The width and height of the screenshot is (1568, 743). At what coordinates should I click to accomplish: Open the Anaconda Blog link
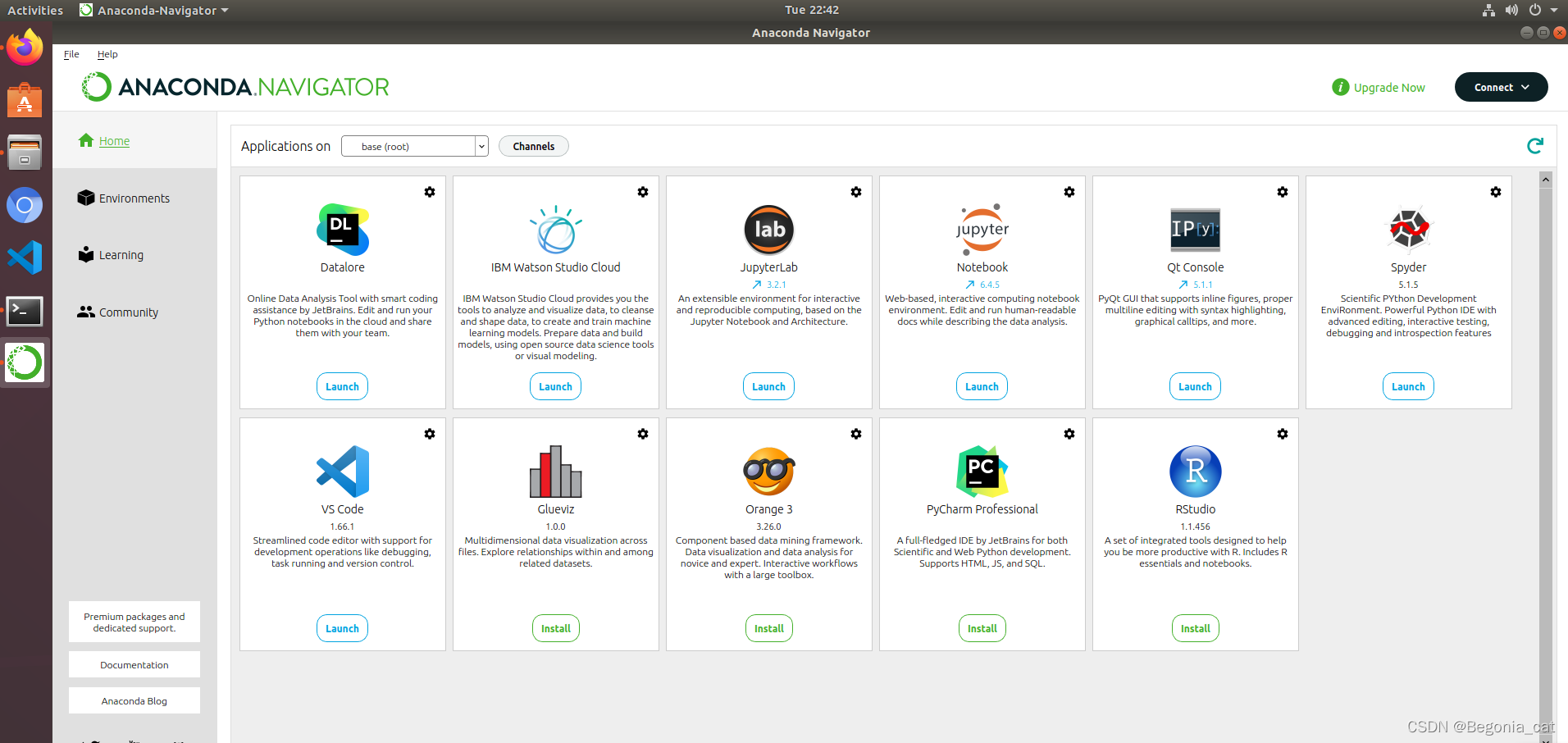(134, 700)
